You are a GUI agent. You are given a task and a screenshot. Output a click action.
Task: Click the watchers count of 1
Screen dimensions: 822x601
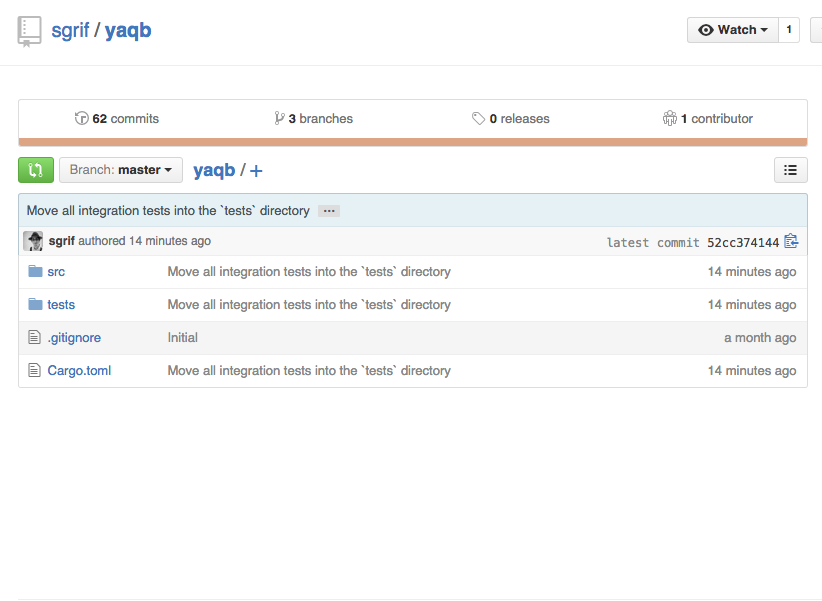tap(789, 30)
